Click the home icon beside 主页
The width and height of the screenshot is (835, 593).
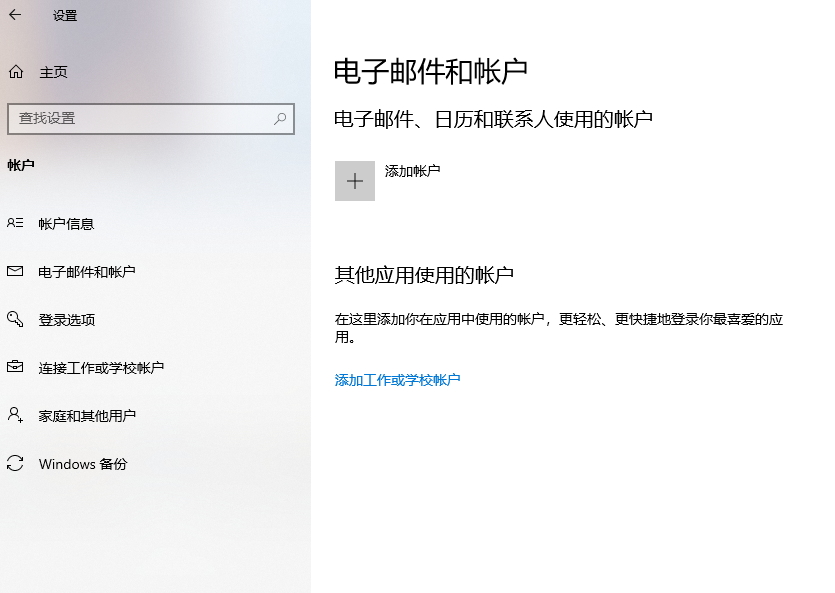click(16, 71)
